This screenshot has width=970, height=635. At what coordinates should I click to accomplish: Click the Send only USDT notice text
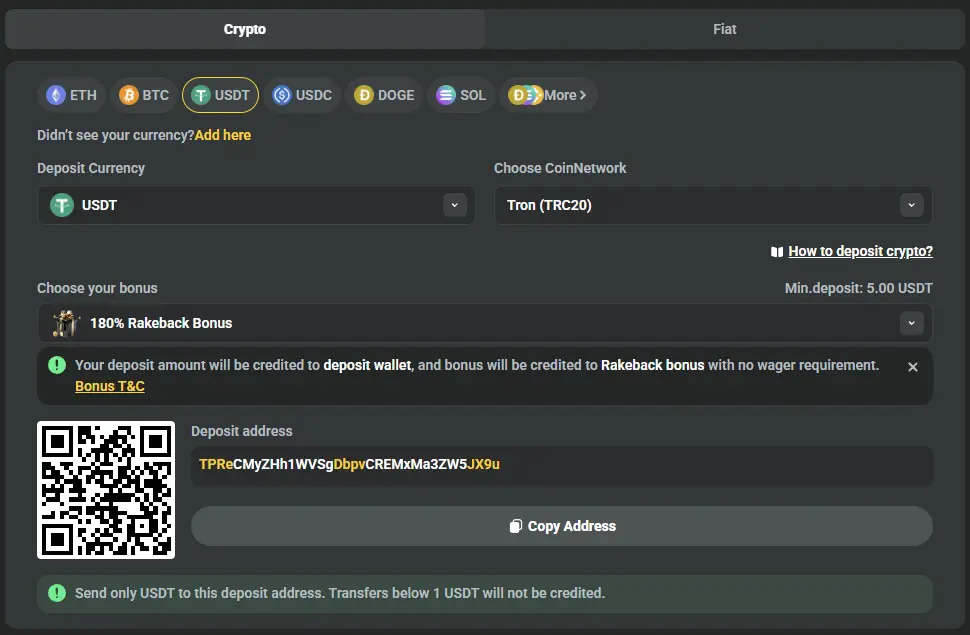pos(340,593)
